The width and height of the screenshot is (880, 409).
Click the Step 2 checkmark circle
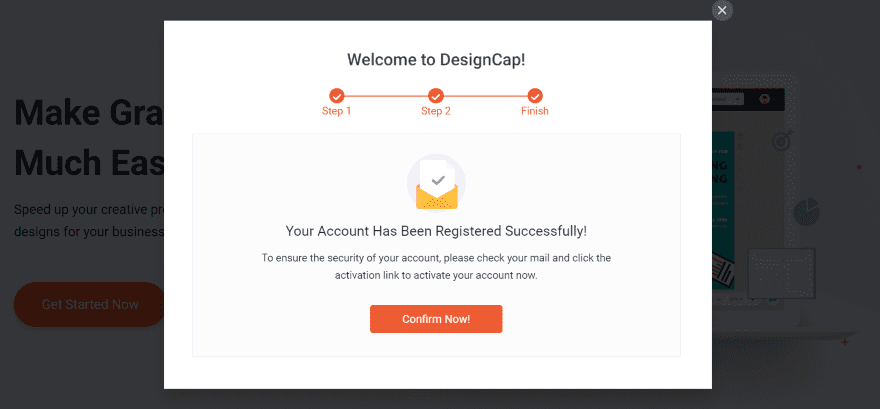(x=436, y=95)
